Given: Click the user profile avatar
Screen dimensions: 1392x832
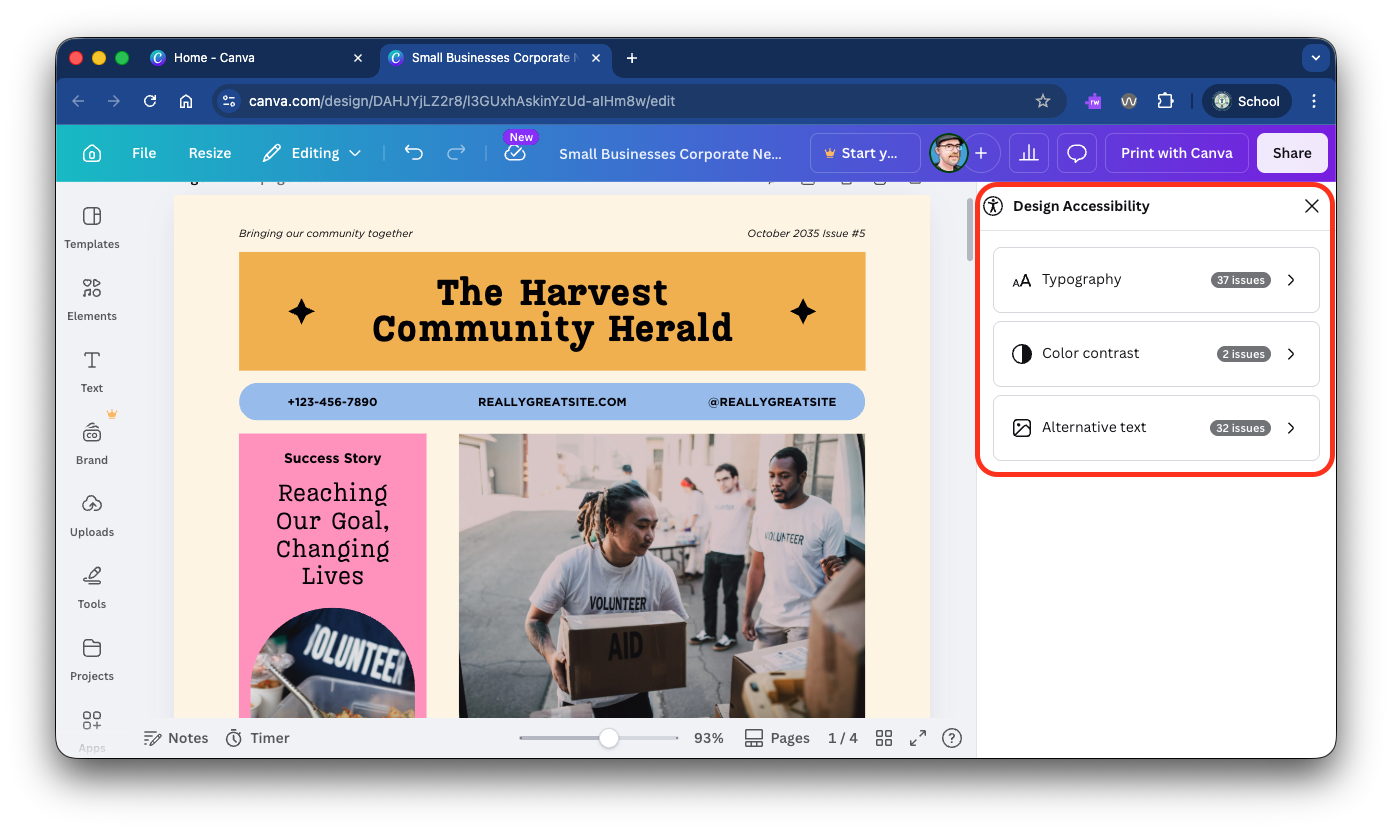Looking at the screenshot, I should point(948,153).
